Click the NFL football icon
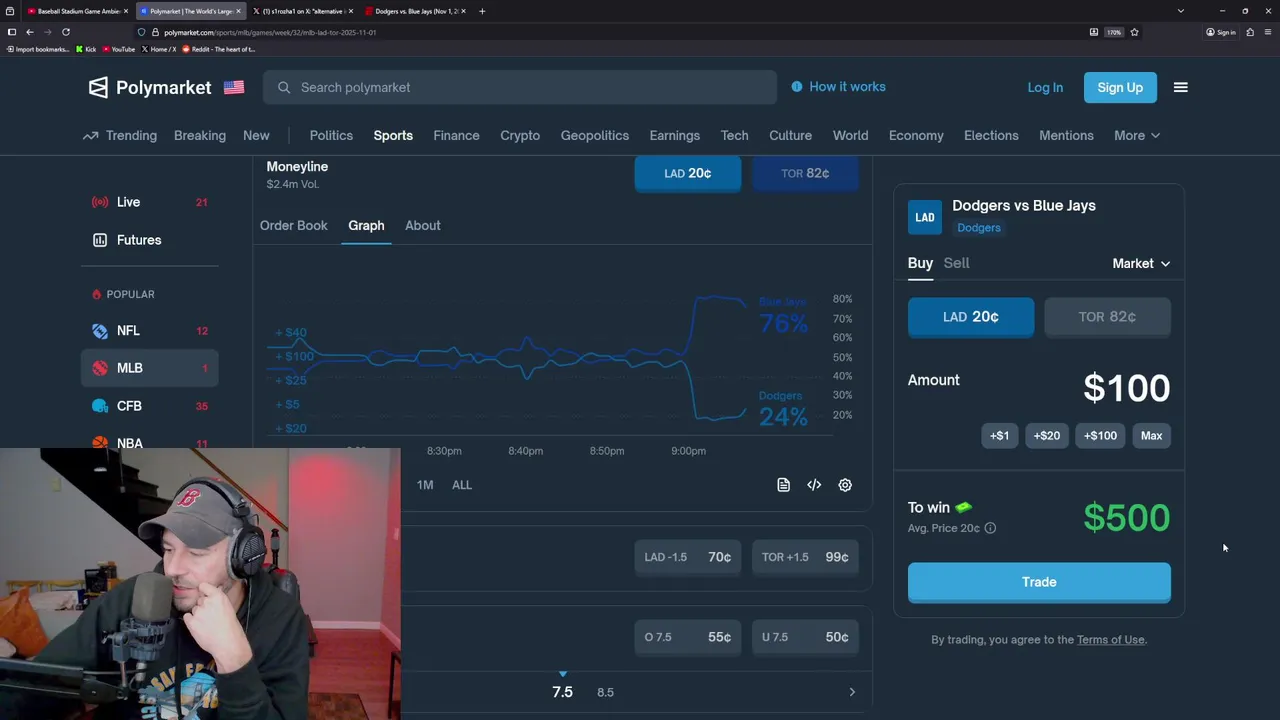 click(100, 331)
